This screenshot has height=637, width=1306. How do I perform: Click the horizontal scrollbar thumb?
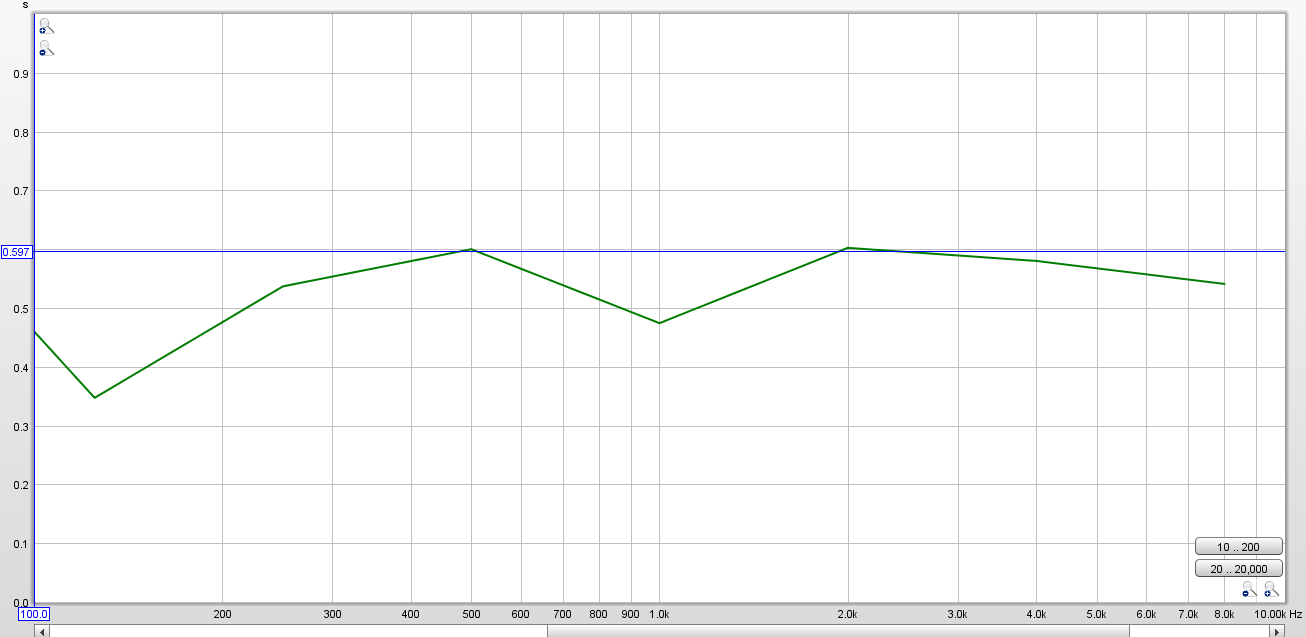point(837,631)
